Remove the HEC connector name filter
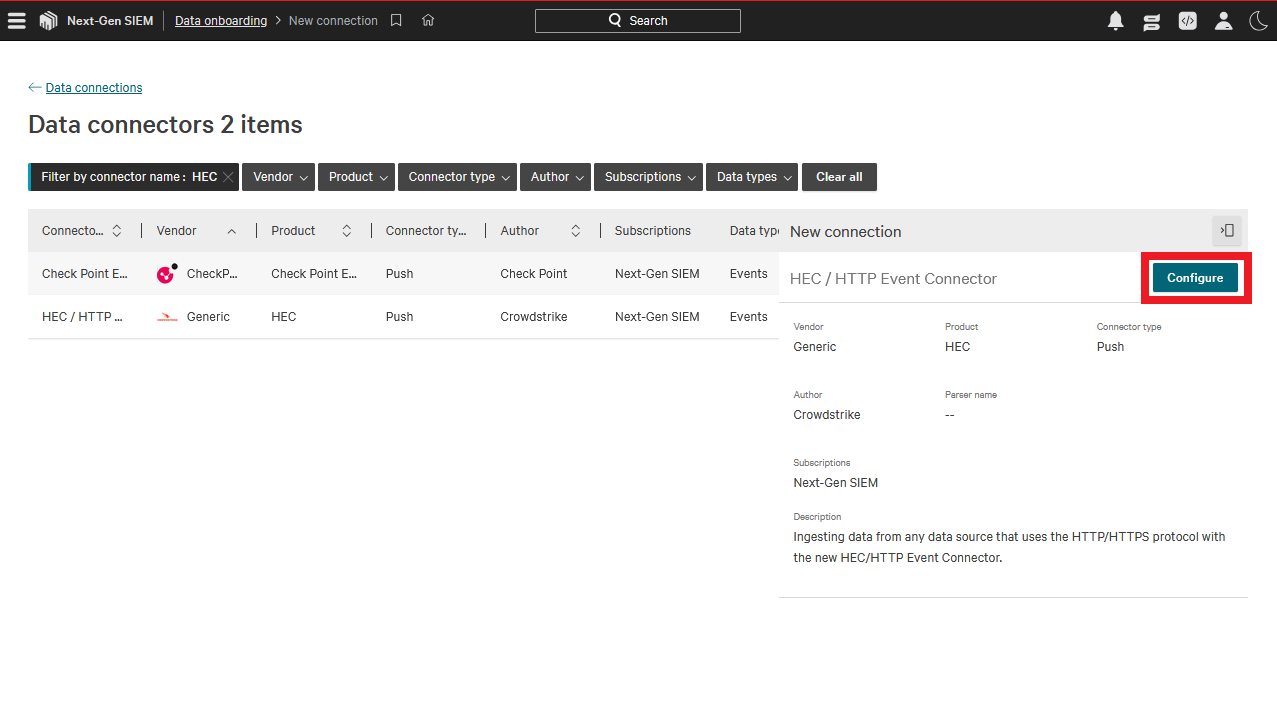 pos(228,177)
